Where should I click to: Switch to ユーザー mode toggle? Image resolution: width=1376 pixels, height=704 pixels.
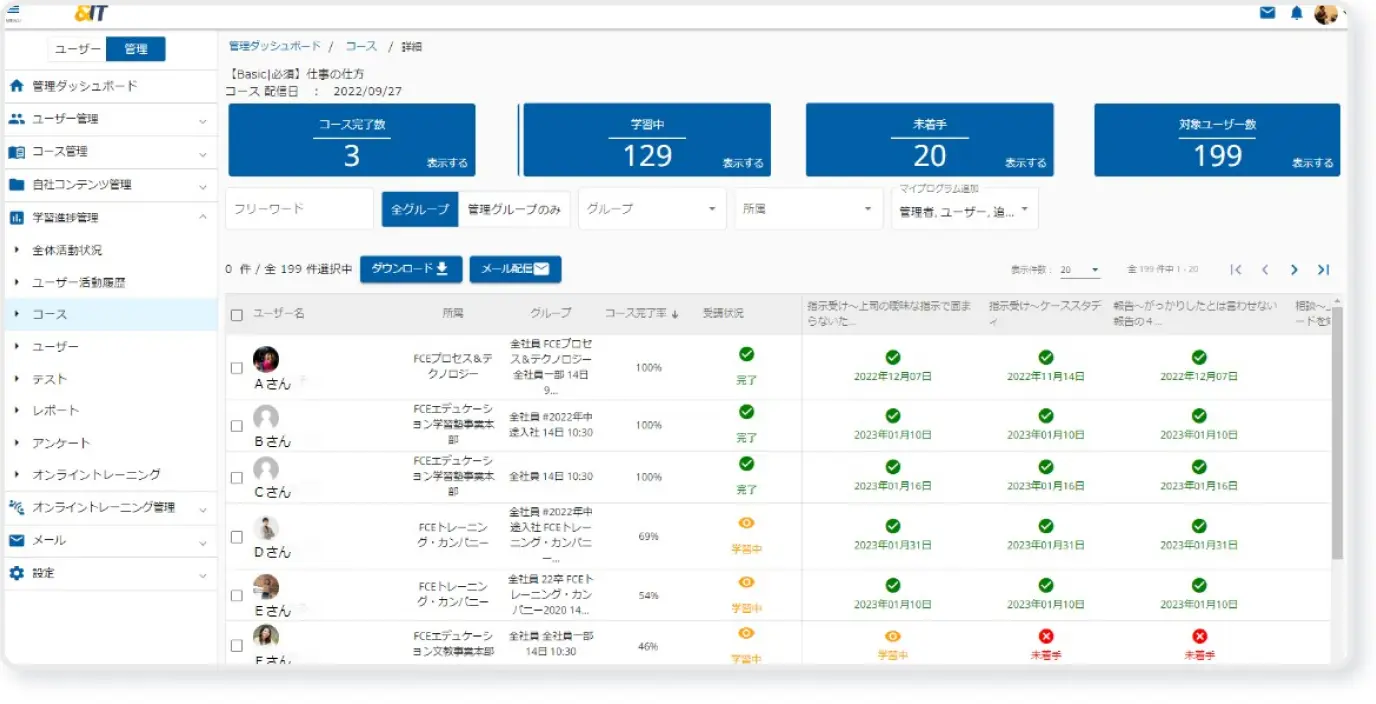(77, 49)
